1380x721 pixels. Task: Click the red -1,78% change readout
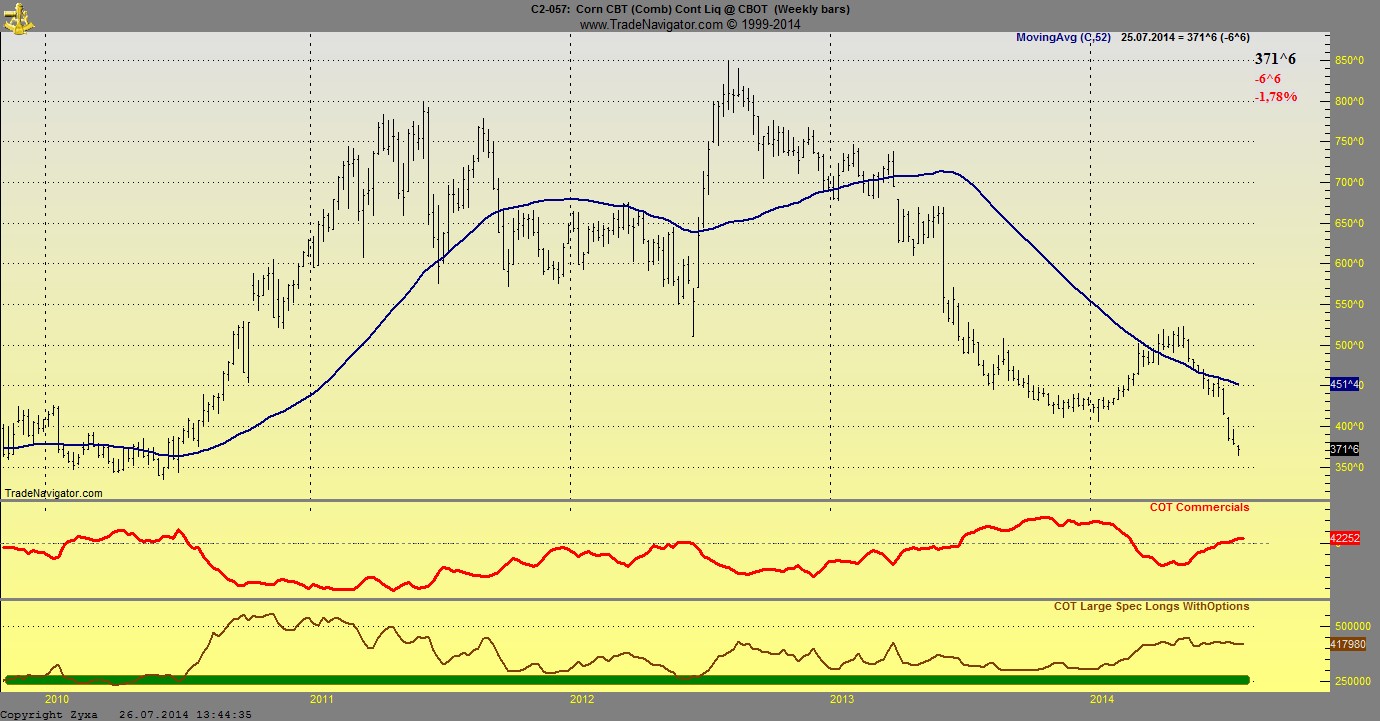click(x=1275, y=97)
